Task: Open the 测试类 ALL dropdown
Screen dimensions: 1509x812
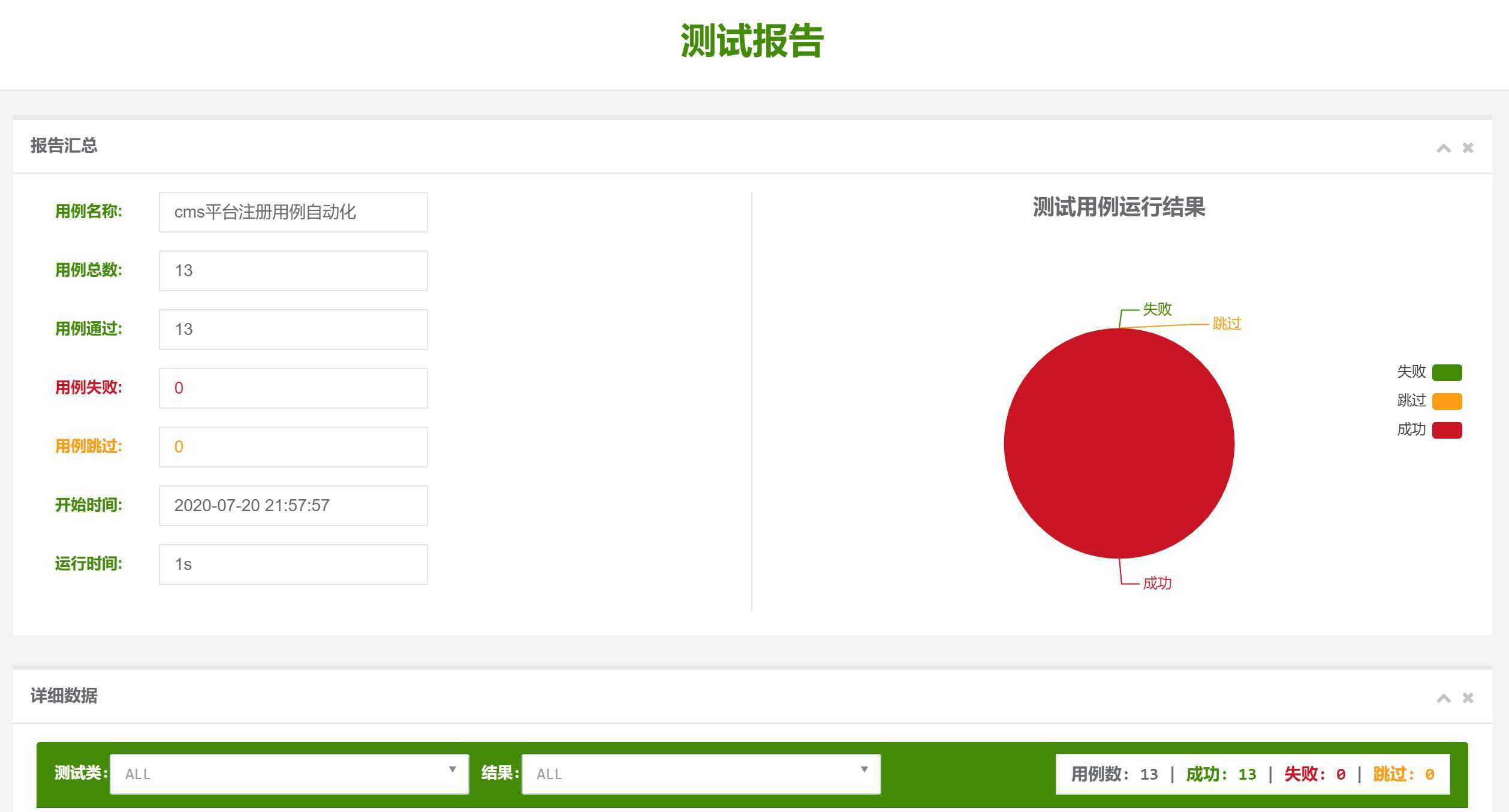Action: click(x=289, y=774)
